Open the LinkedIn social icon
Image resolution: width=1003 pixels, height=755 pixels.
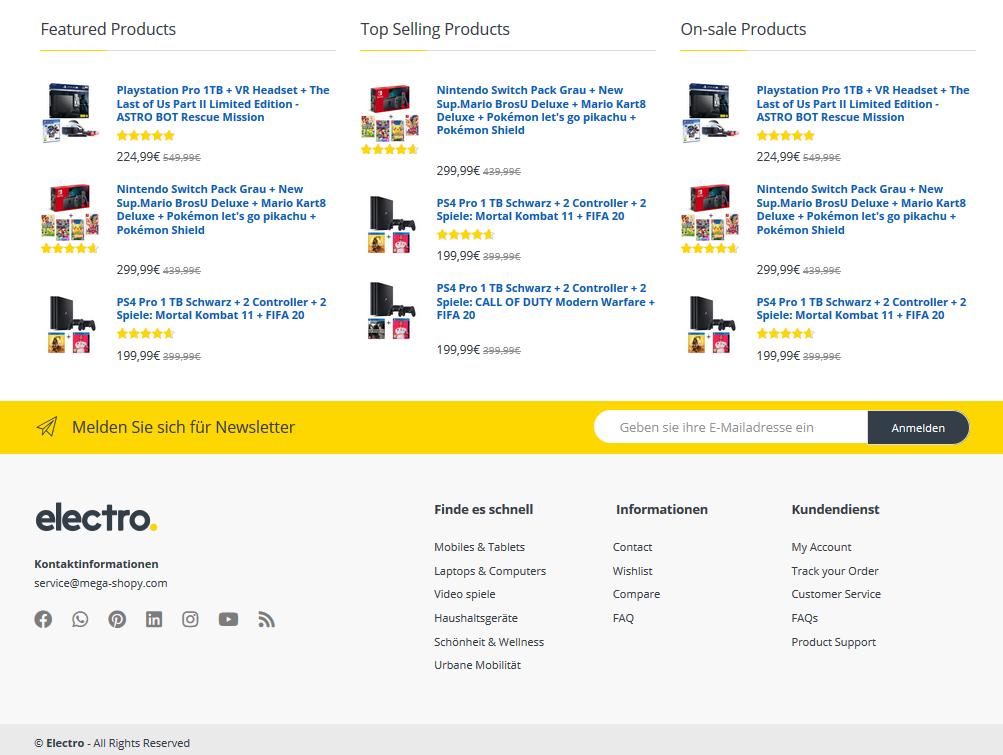point(154,619)
